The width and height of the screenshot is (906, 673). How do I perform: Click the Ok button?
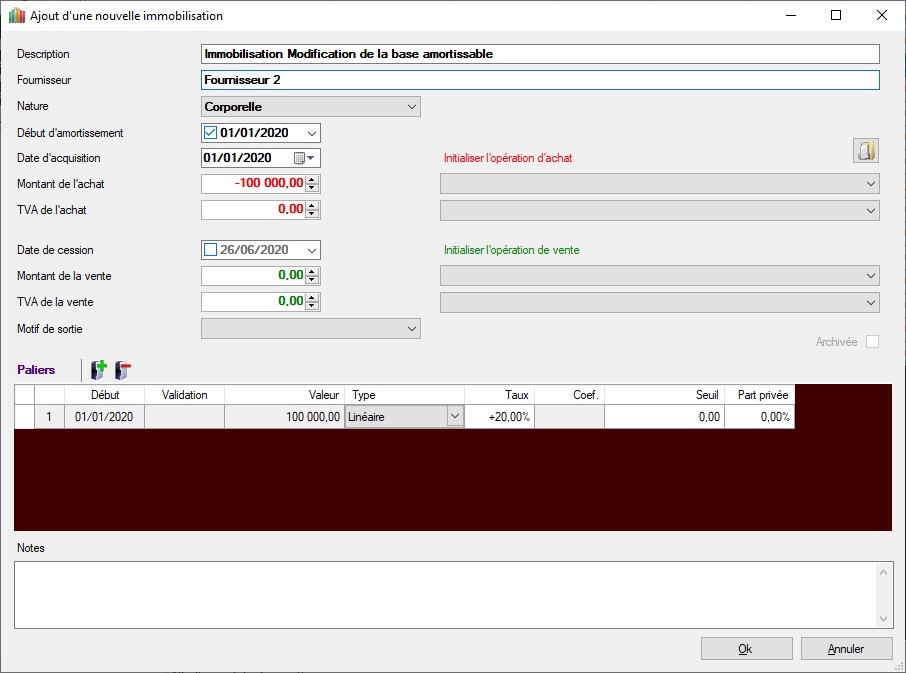point(746,649)
